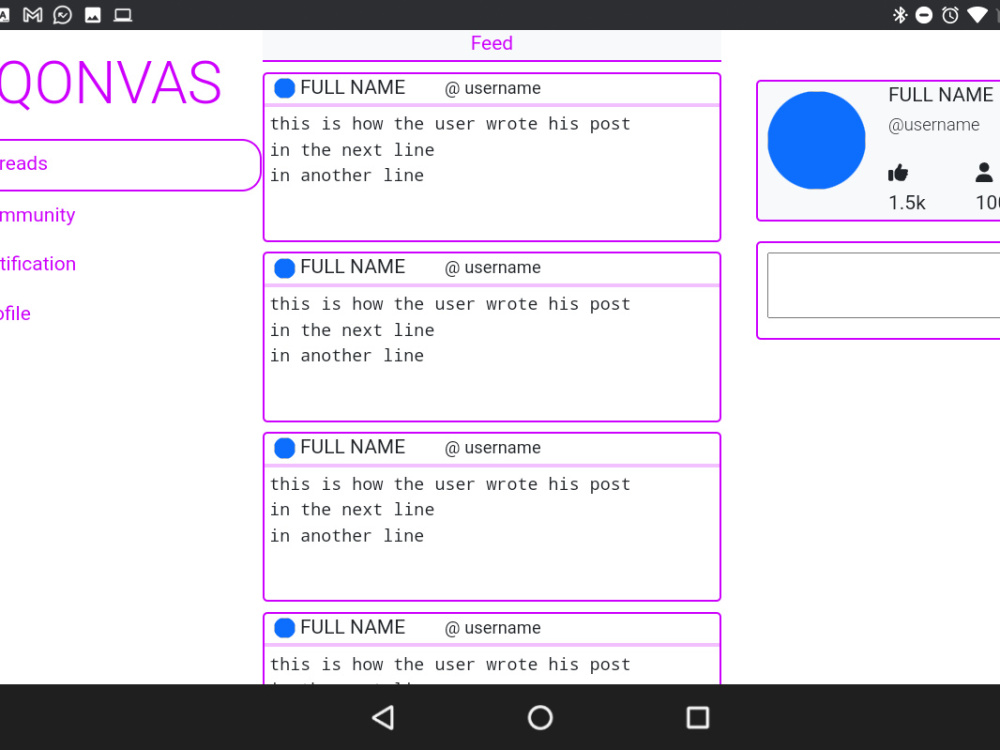This screenshot has height=750, width=1000.
Task: Tap the Gmail icon in status bar
Action: pyautogui.click(x=33, y=15)
